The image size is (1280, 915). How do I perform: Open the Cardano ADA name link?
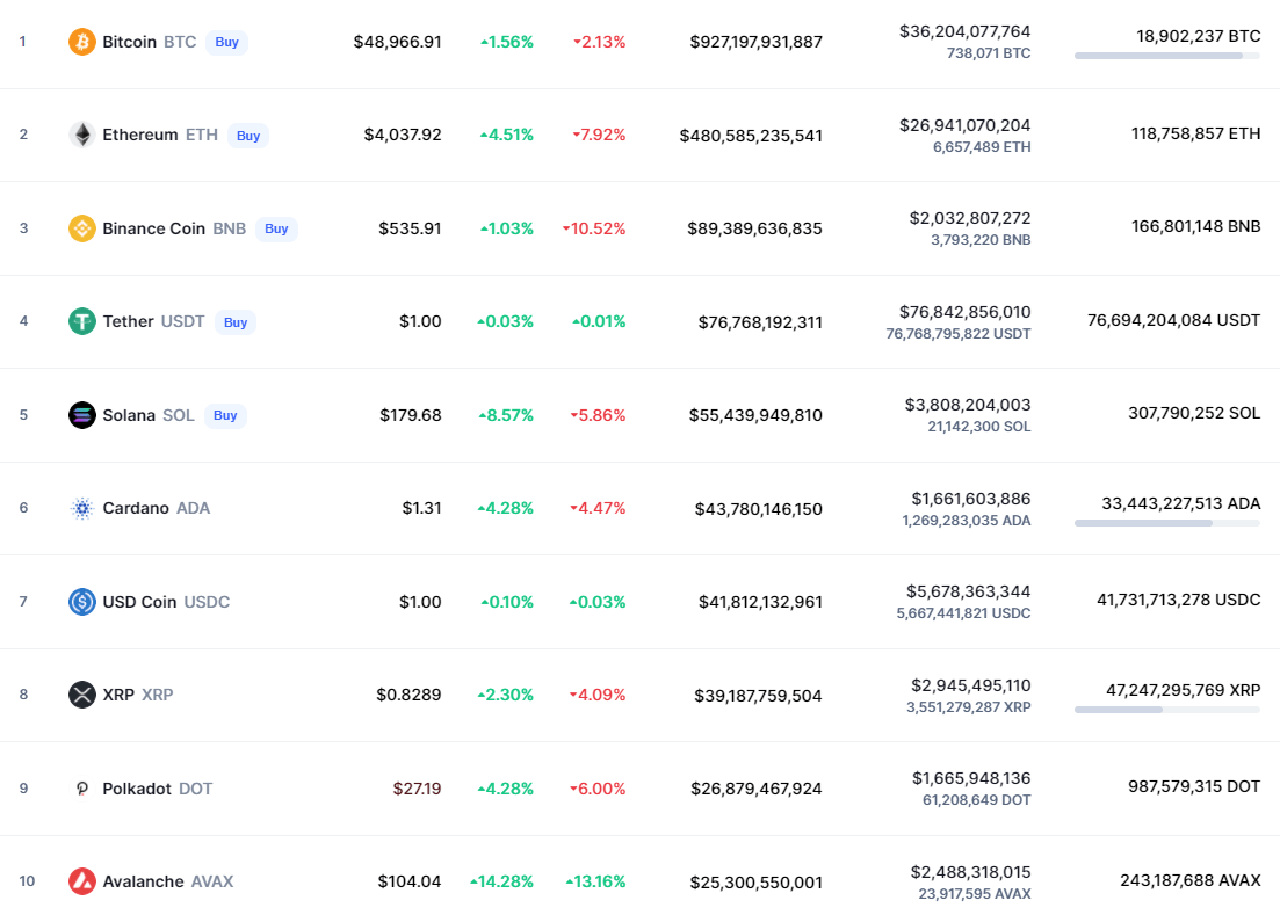(156, 508)
